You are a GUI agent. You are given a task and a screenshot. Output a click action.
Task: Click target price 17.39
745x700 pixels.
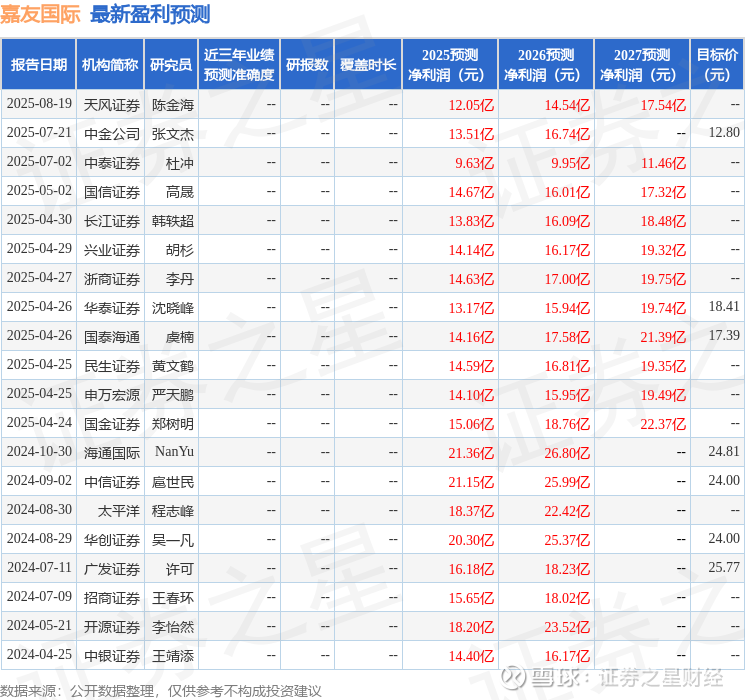(x=724, y=336)
